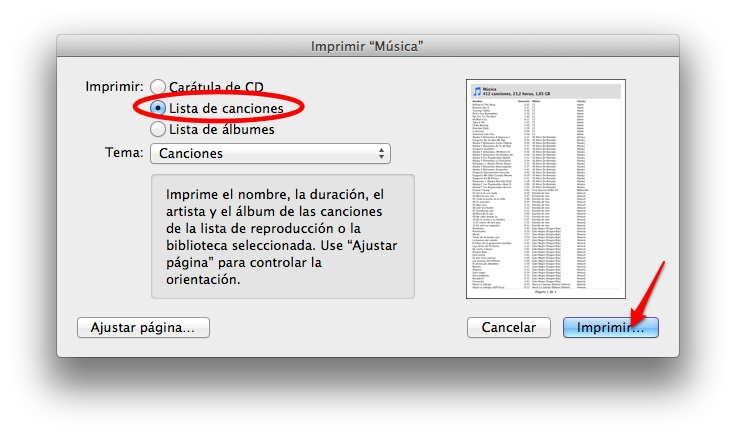Click the "Tema:" field label

point(124,153)
